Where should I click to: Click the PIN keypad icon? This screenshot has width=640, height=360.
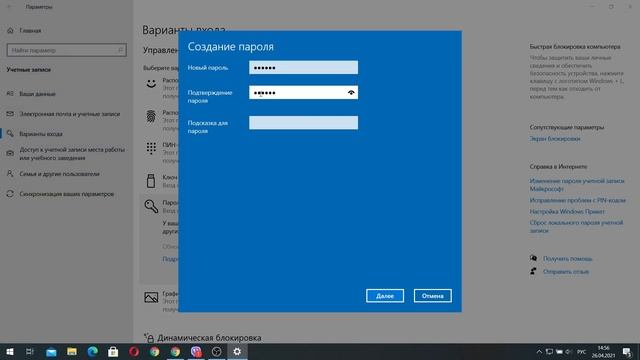pyautogui.click(x=151, y=148)
